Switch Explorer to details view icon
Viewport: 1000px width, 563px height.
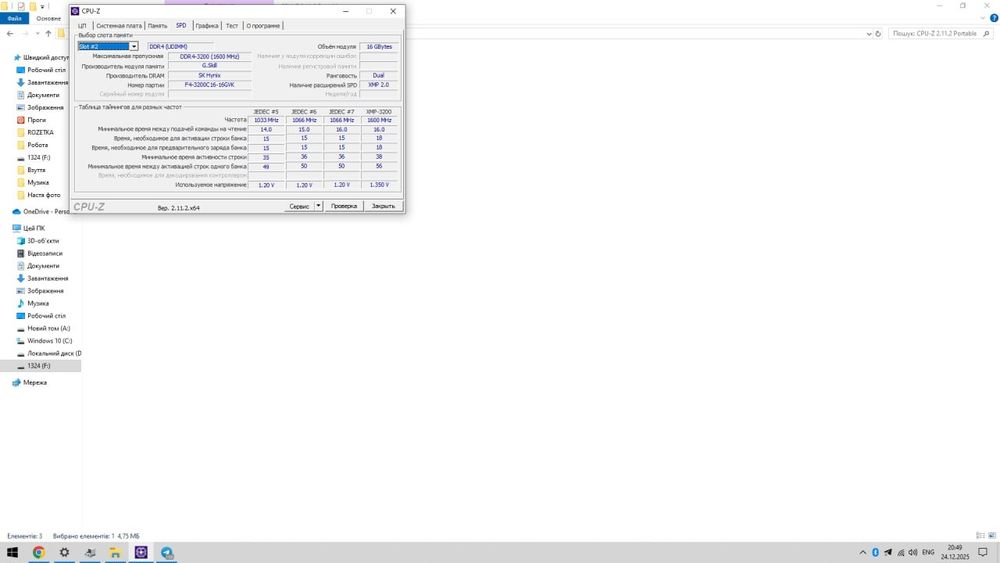980,536
